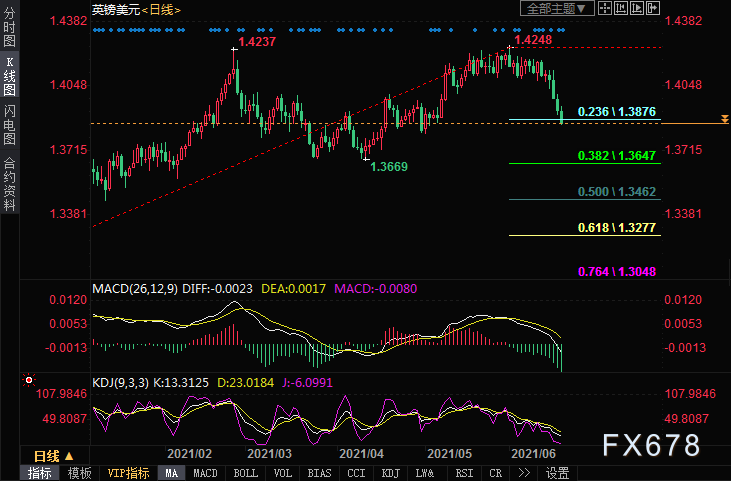
Task: Open the 闪电图 tick chart tab
Action: (9, 124)
